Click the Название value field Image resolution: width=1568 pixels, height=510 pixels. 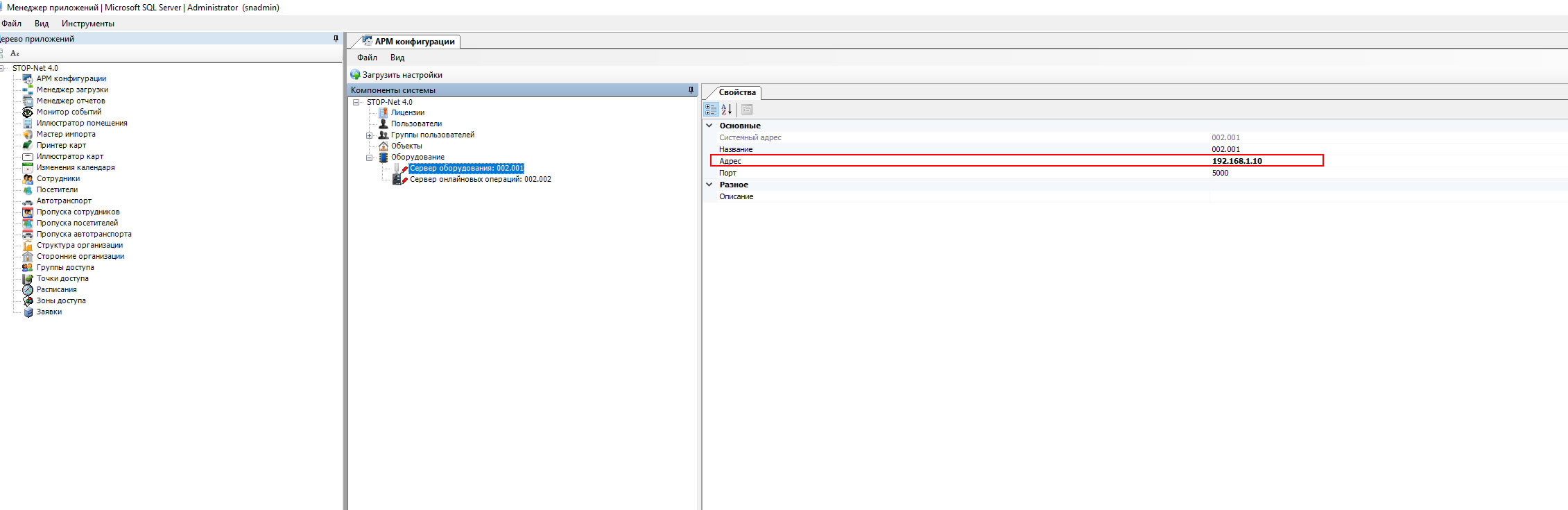1389,149
